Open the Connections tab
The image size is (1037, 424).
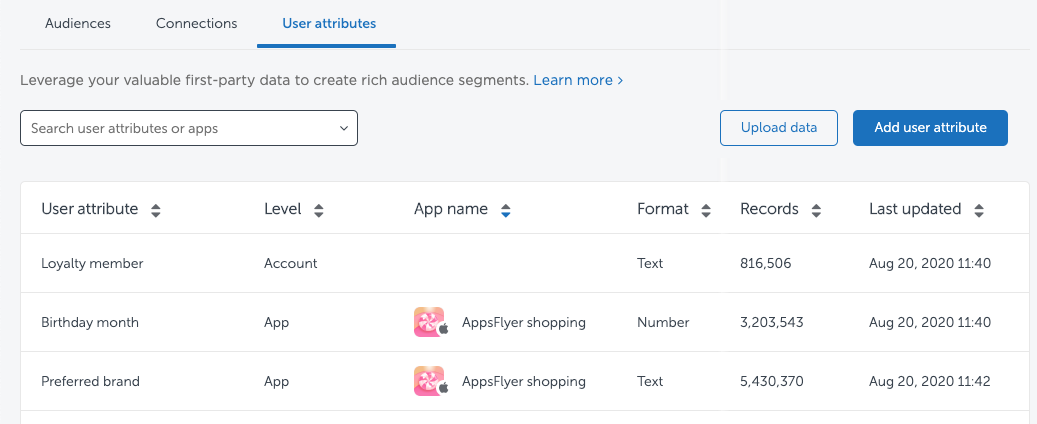(x=197, y=23)
